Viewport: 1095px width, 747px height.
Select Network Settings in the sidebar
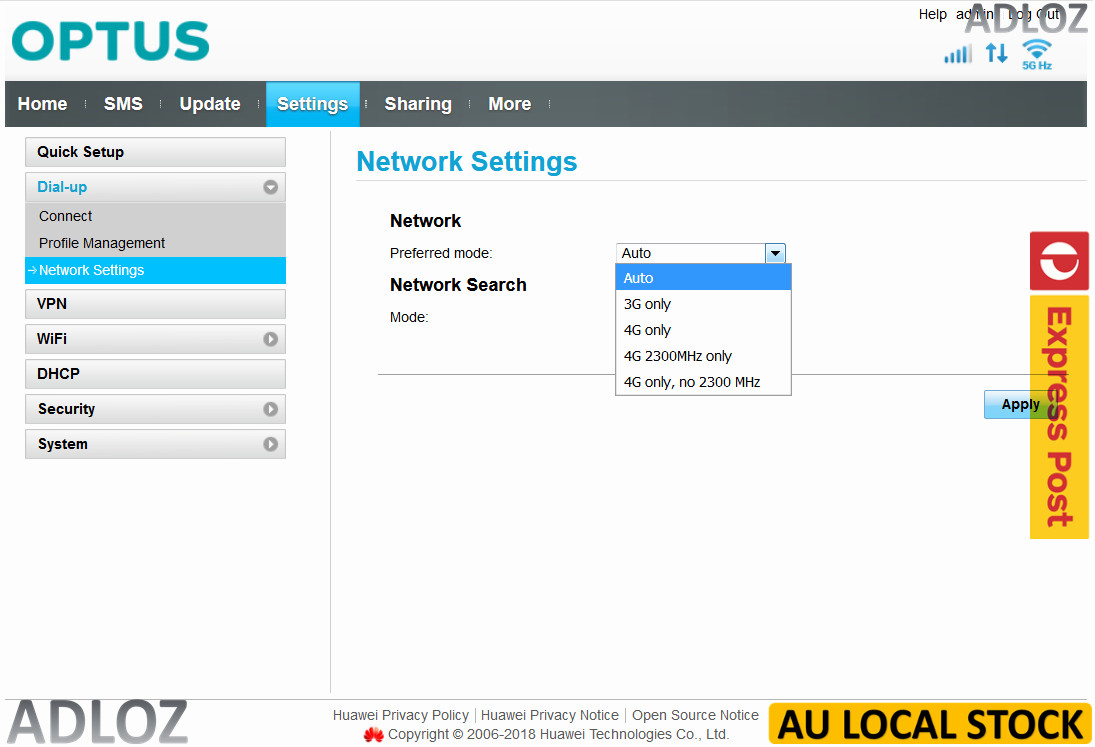[155, 270]
